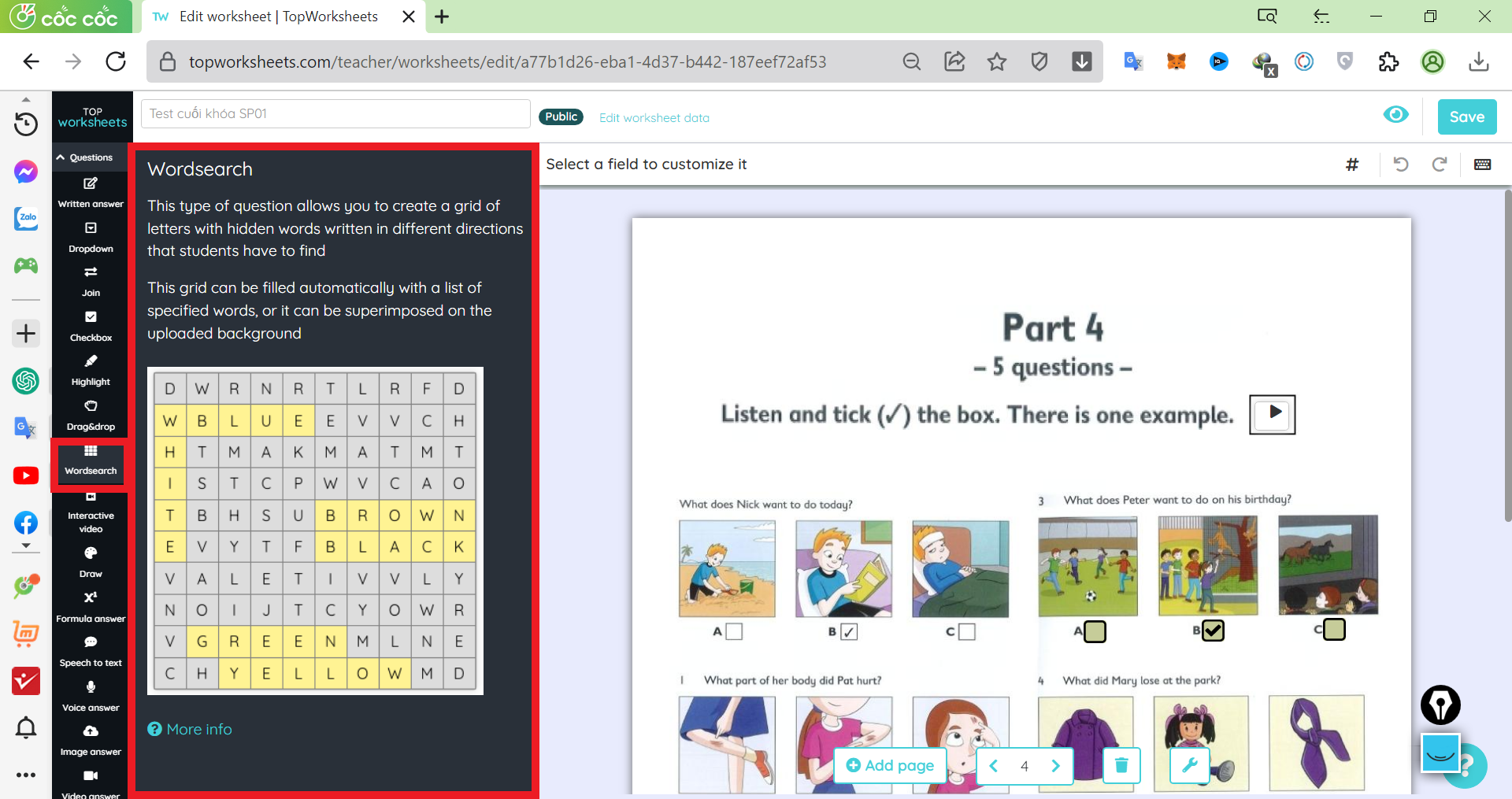Image resolution: width=1512 pixels, height=799 pixels.
Task: Select the Written answer question tool
Action: [x=91, y=192]
